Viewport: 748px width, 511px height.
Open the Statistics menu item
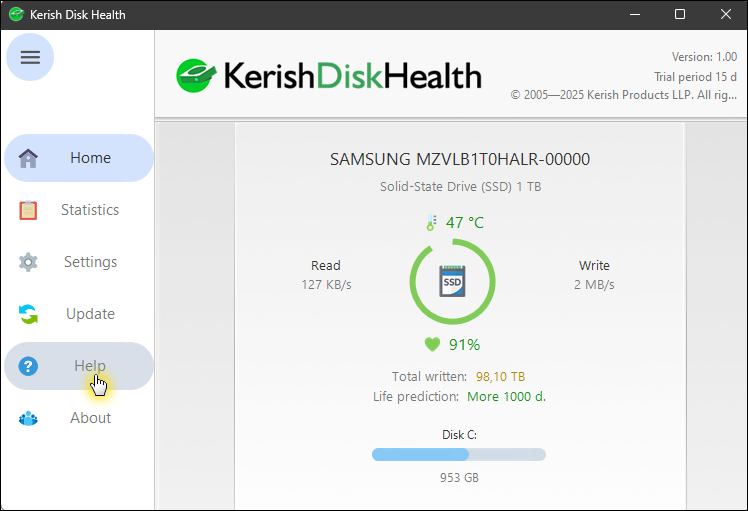89,210
